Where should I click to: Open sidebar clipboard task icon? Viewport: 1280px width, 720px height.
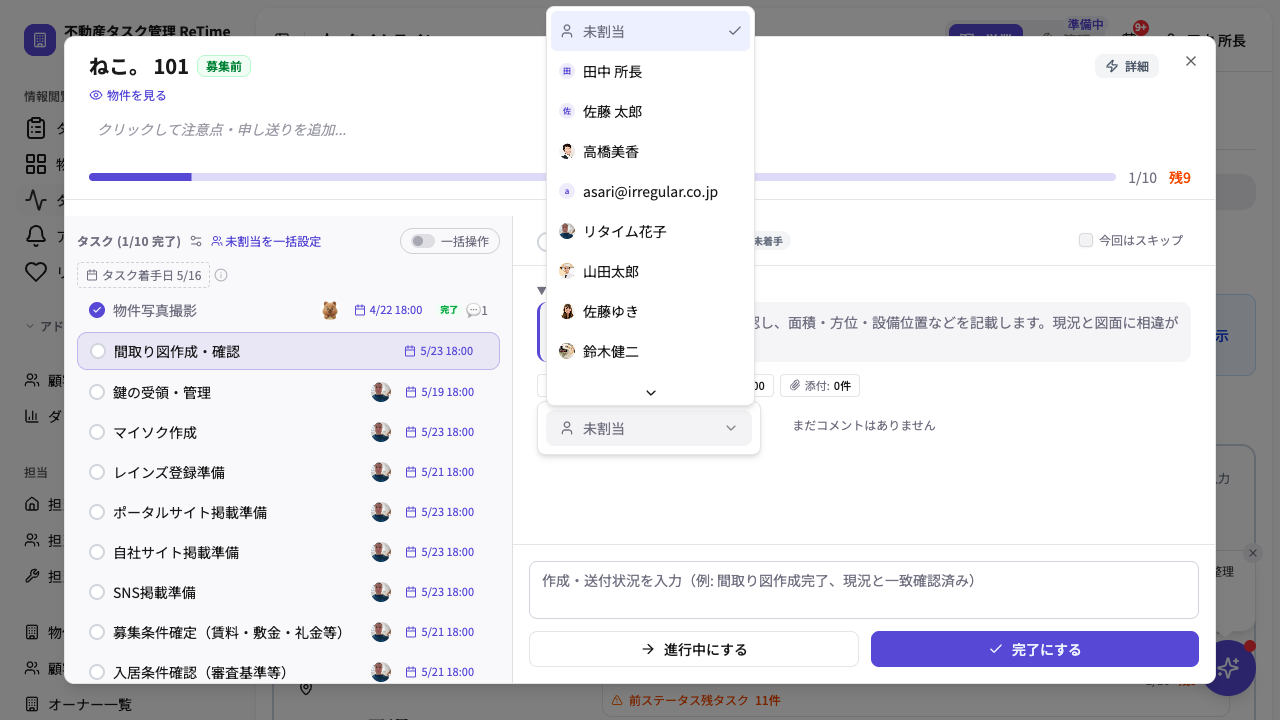(x=36, y=128)
